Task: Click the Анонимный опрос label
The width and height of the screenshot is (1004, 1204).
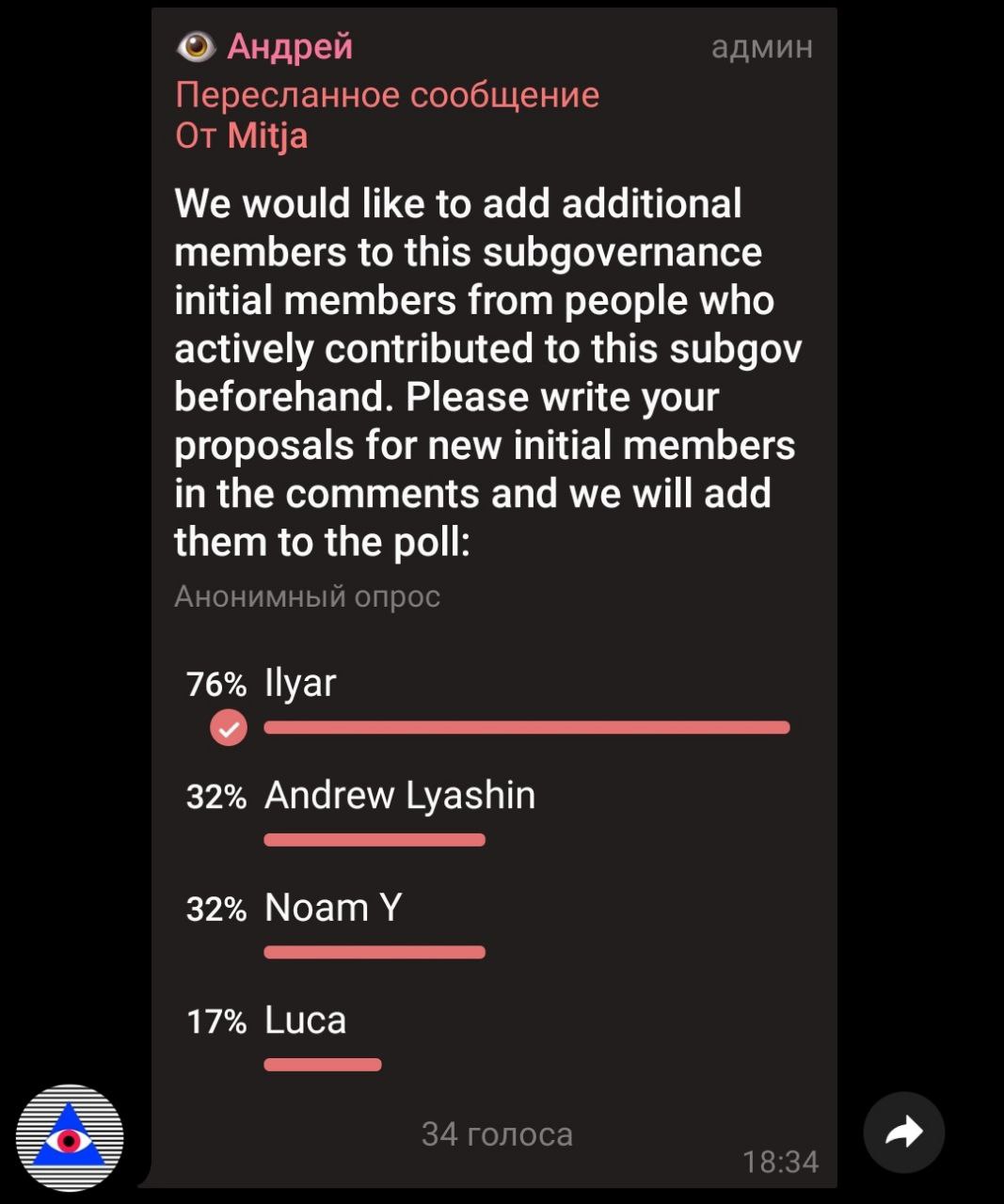Action: pos(307,596)
